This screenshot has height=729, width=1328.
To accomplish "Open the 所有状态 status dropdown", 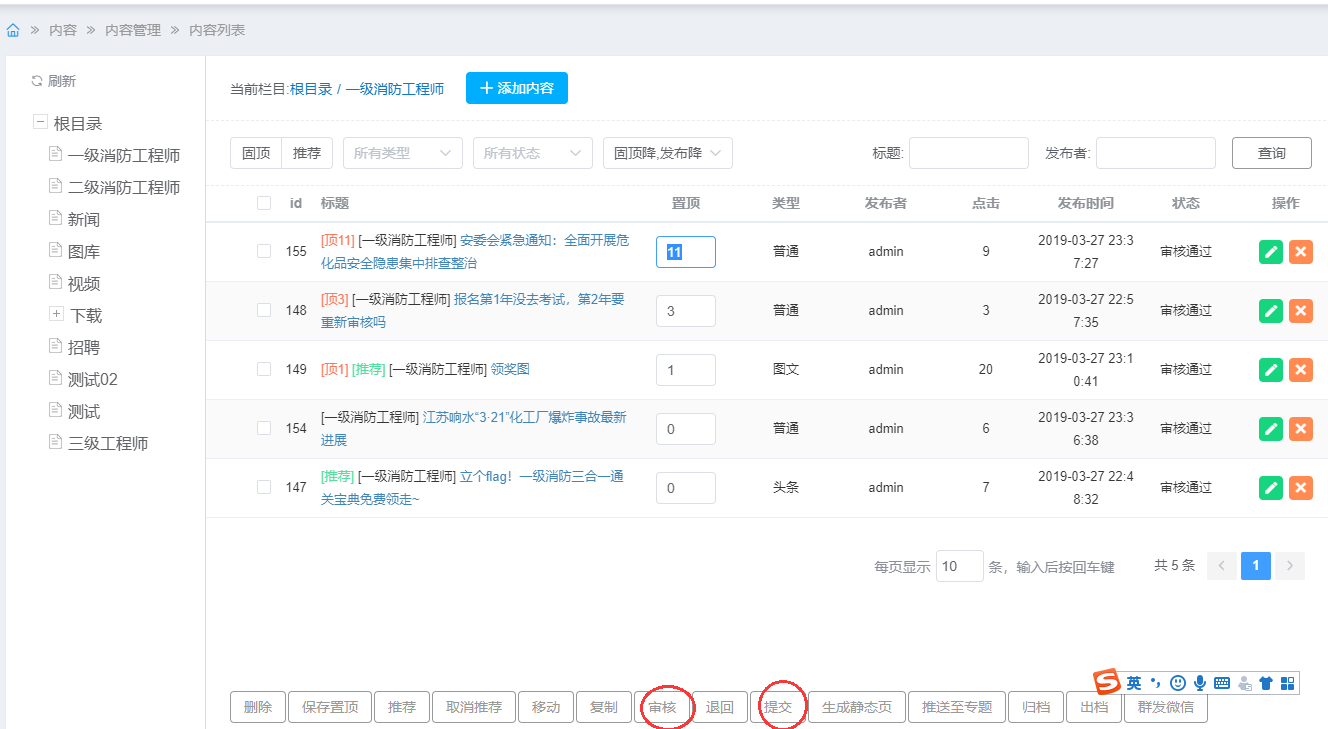I will (x=533, y=153).
